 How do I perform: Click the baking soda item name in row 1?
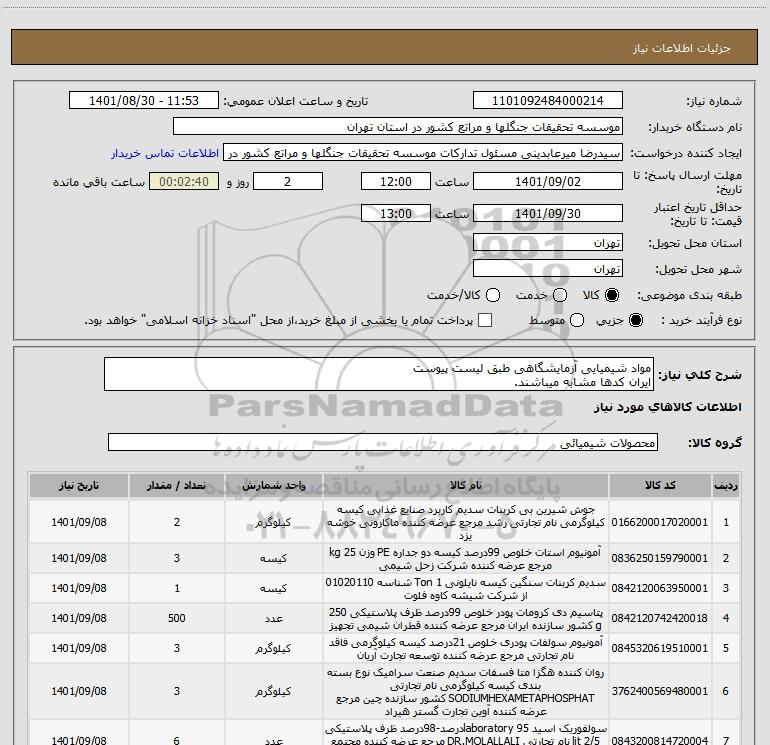466,522
